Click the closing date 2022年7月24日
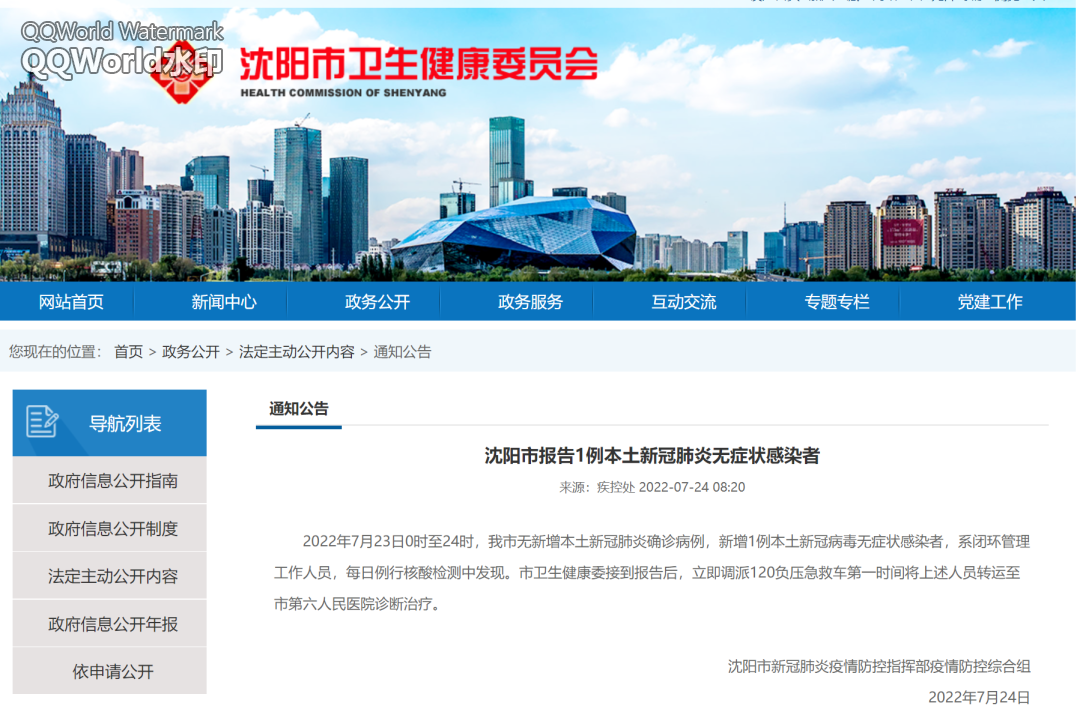 [x=979, y=697]
